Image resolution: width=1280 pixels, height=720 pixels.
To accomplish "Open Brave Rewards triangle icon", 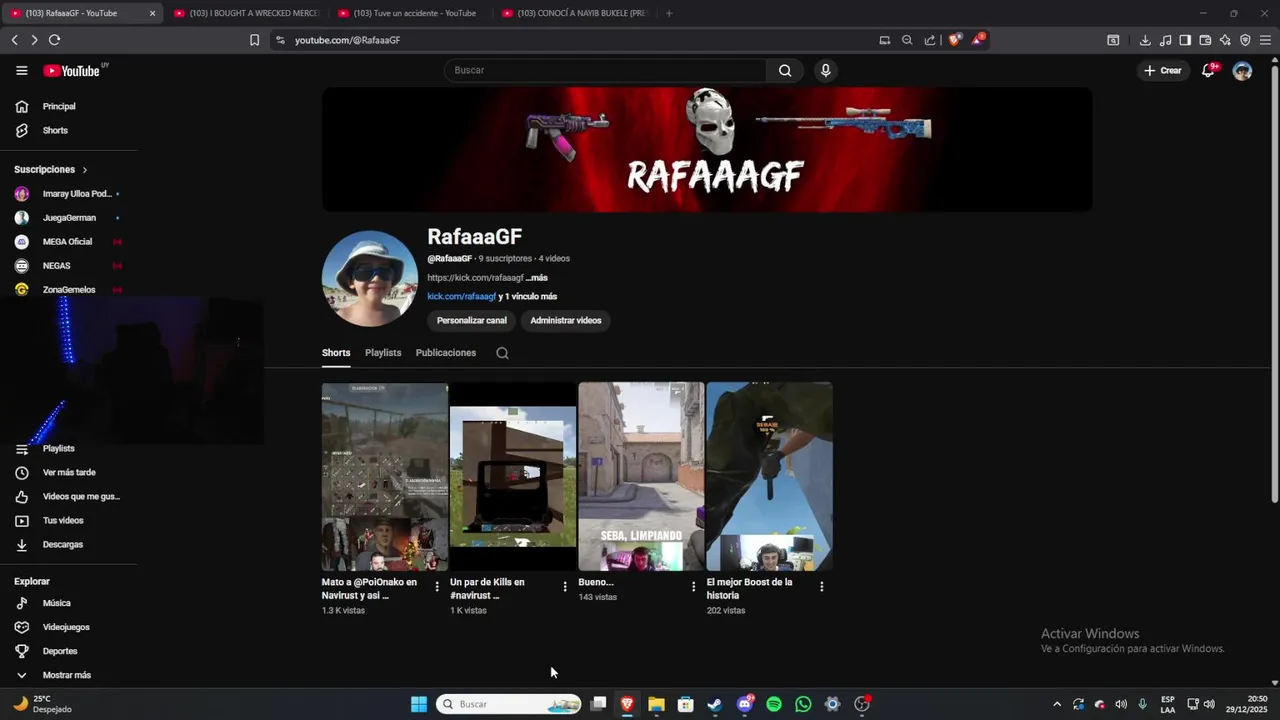I will (x=978, y=40).
